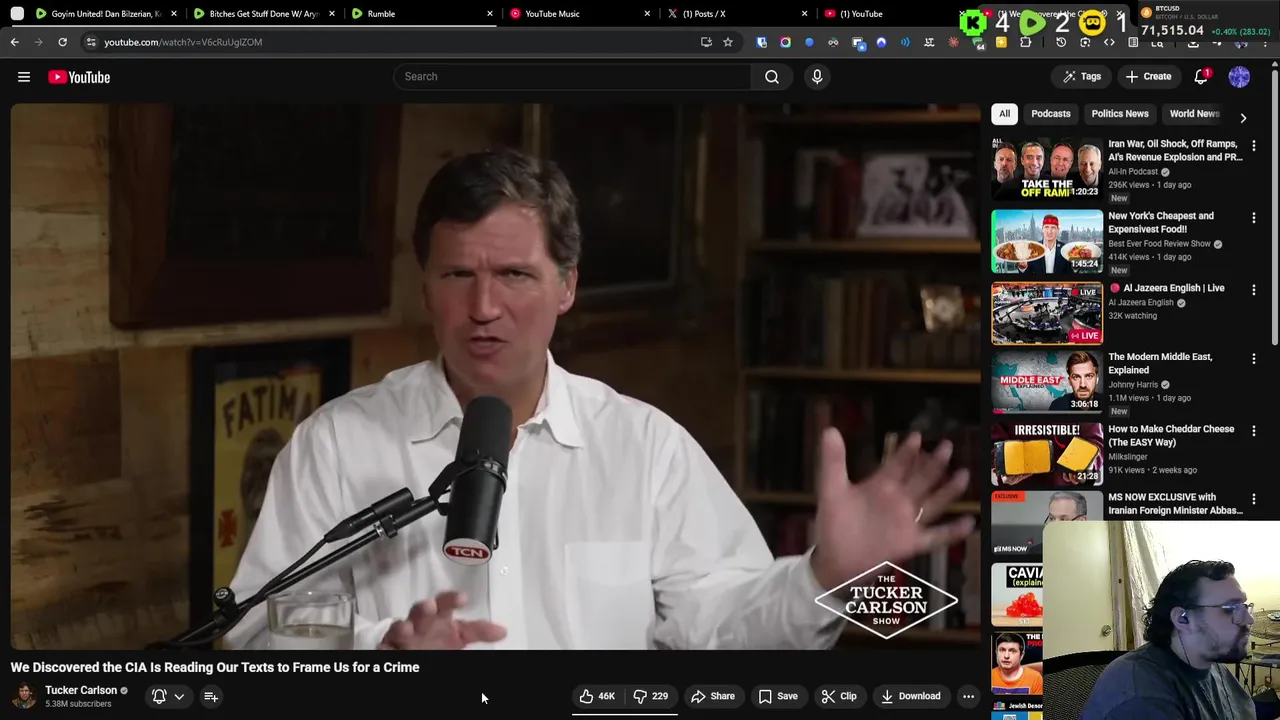Image resolution: width=1280 pixels, height=720 pixels.
Task: Open the YouTube guide hamburger menu
Action: [24, 77]
